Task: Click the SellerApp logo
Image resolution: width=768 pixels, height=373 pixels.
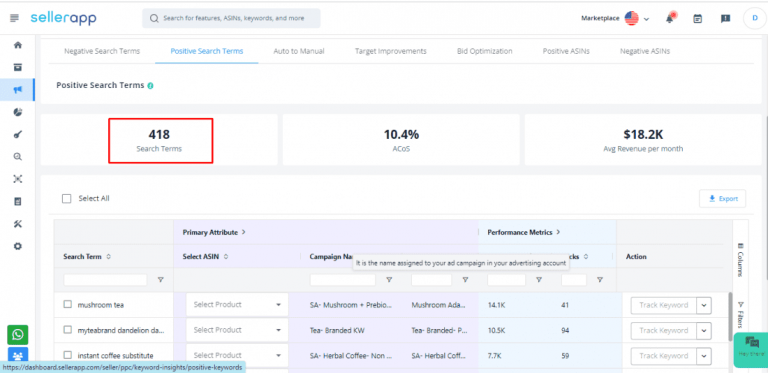Action: [x=63, y=18]
